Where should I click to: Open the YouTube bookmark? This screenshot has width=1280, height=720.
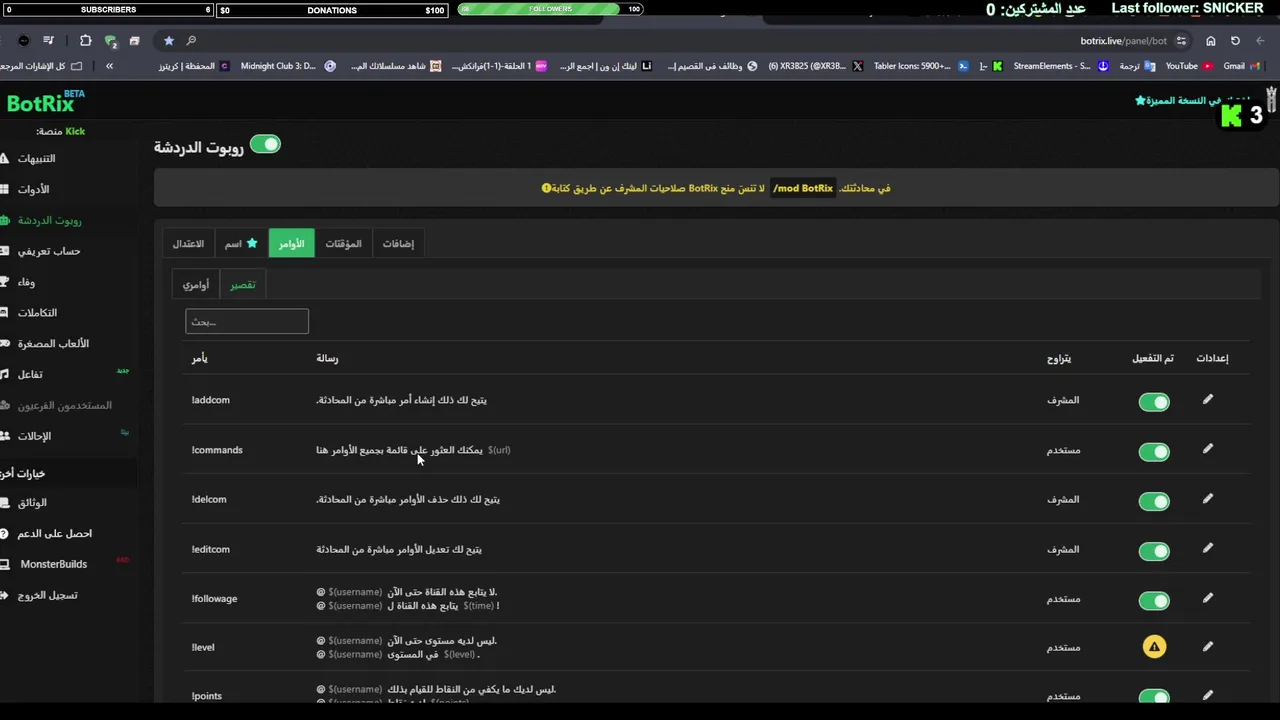(1189, 66)
